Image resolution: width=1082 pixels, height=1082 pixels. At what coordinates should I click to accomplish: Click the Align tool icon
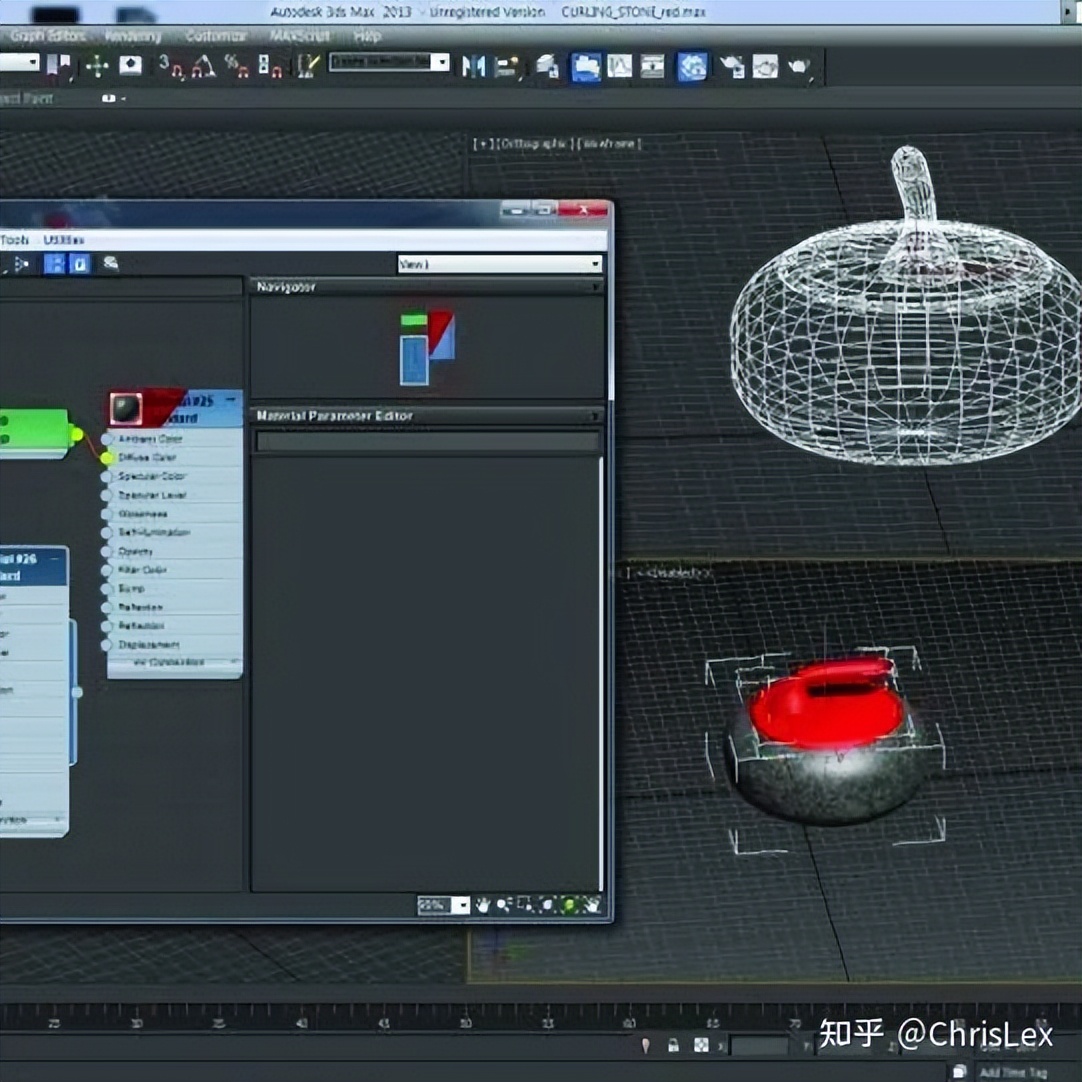507,66
